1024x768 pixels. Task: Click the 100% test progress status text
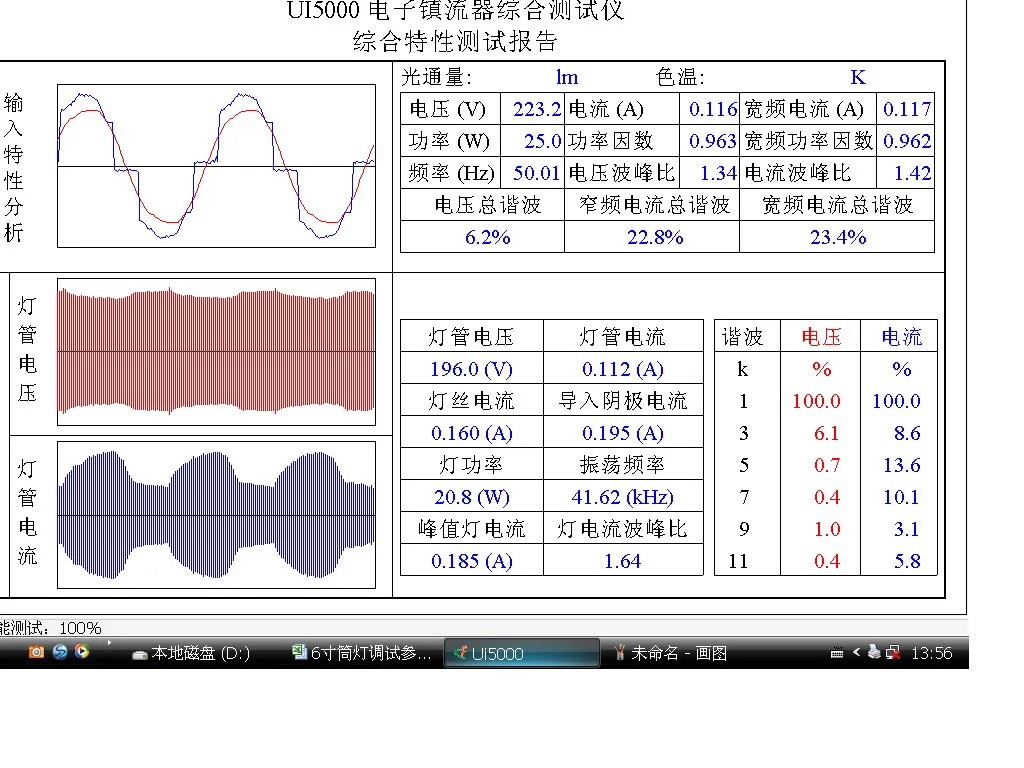(x=80, y=628)
